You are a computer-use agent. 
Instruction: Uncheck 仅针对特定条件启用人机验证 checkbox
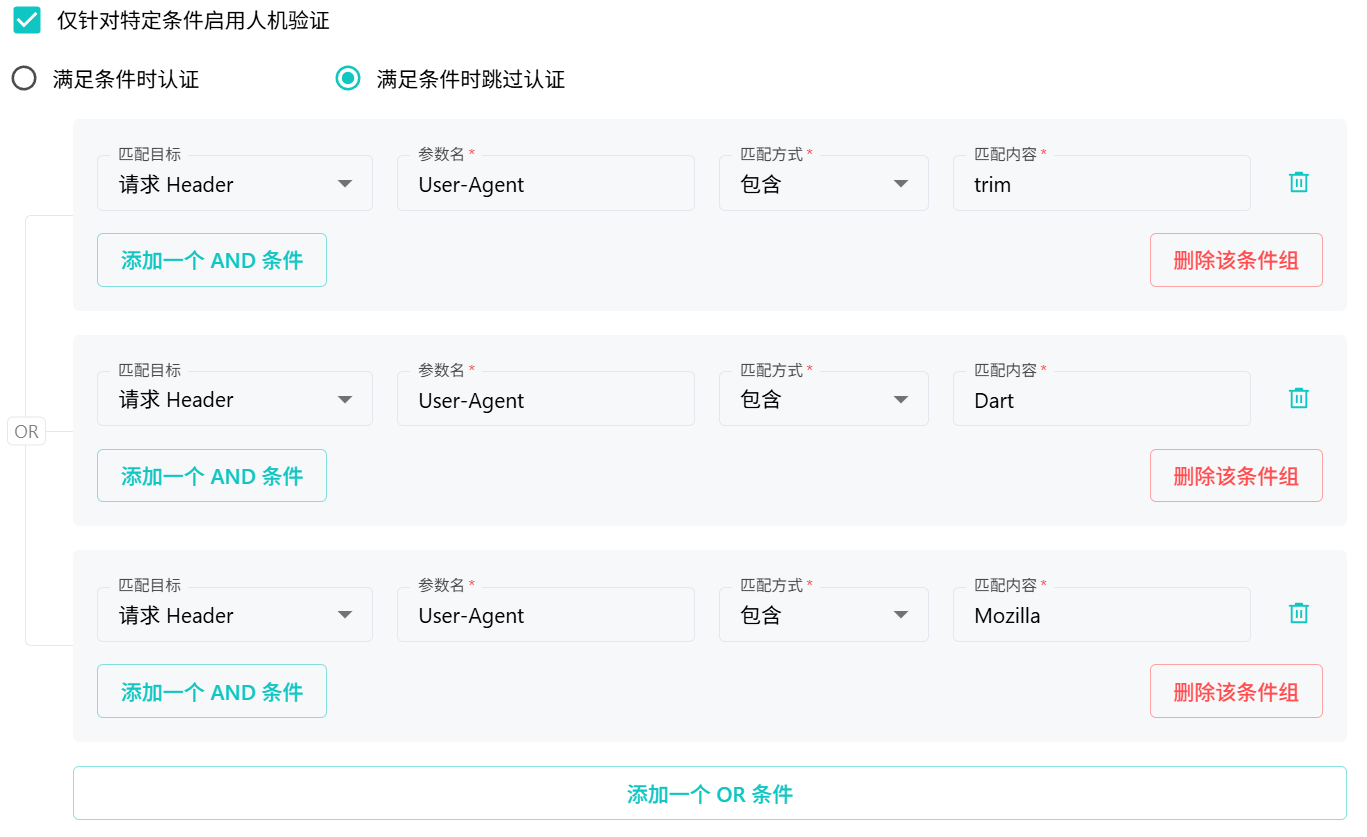click(x=27, y=20)
